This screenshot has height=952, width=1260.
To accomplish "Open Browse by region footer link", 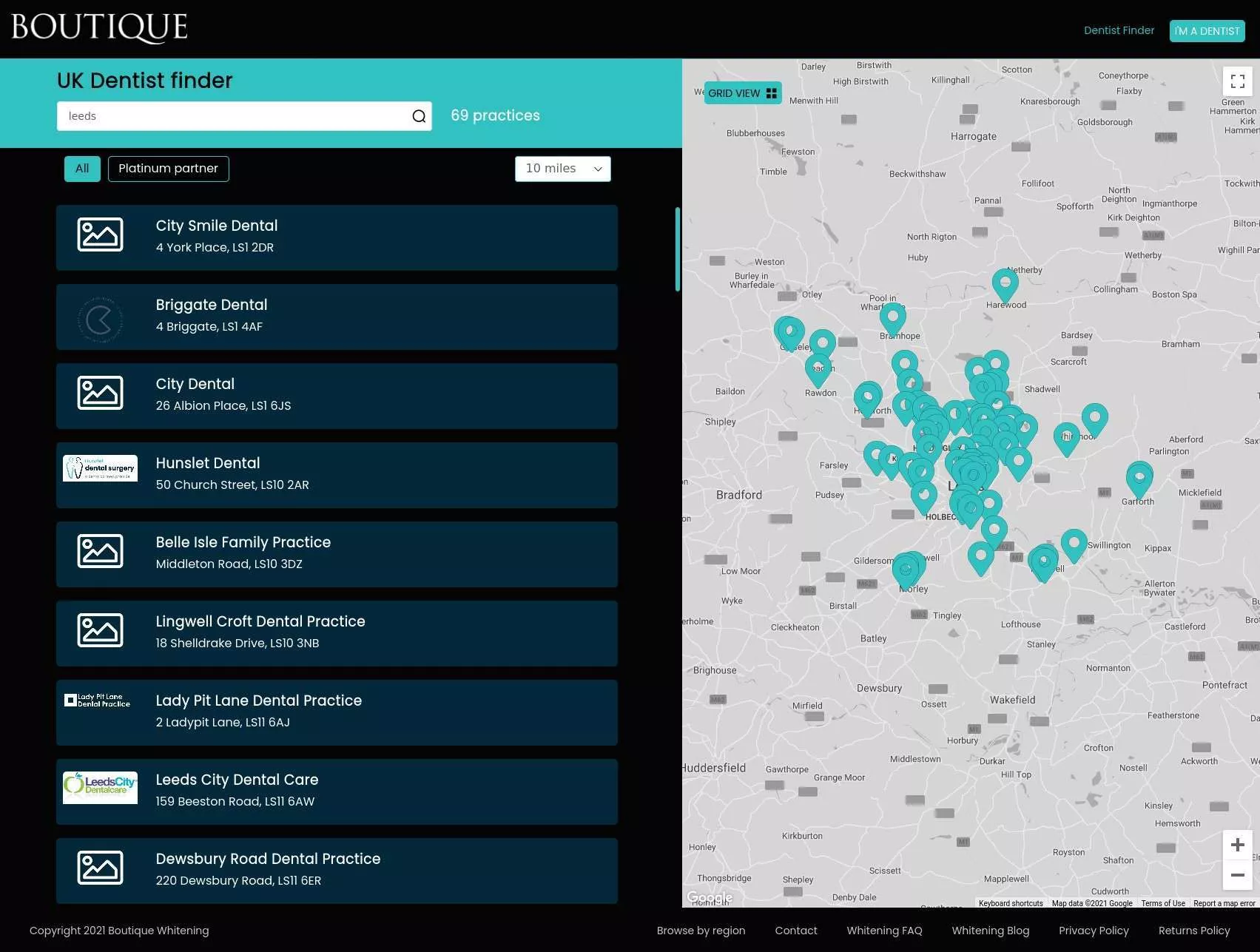I will coord(701,931).
